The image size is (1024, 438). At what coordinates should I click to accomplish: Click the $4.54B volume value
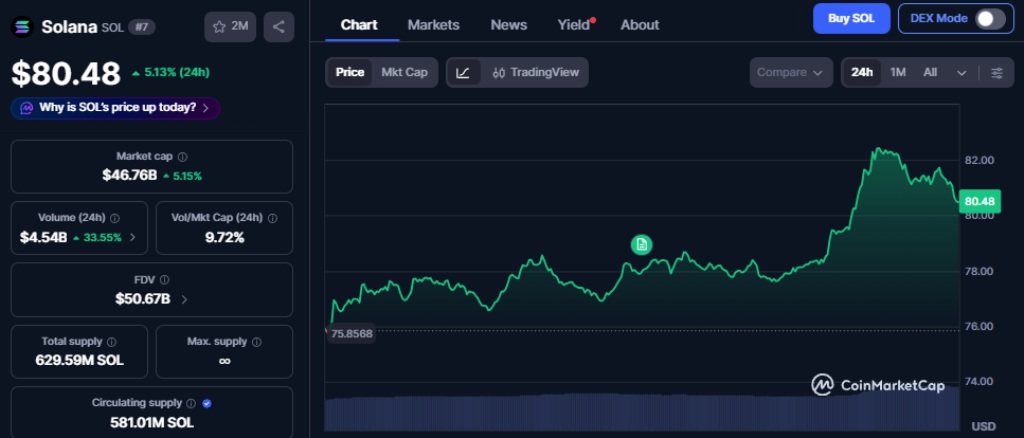[x=43, y=237]
